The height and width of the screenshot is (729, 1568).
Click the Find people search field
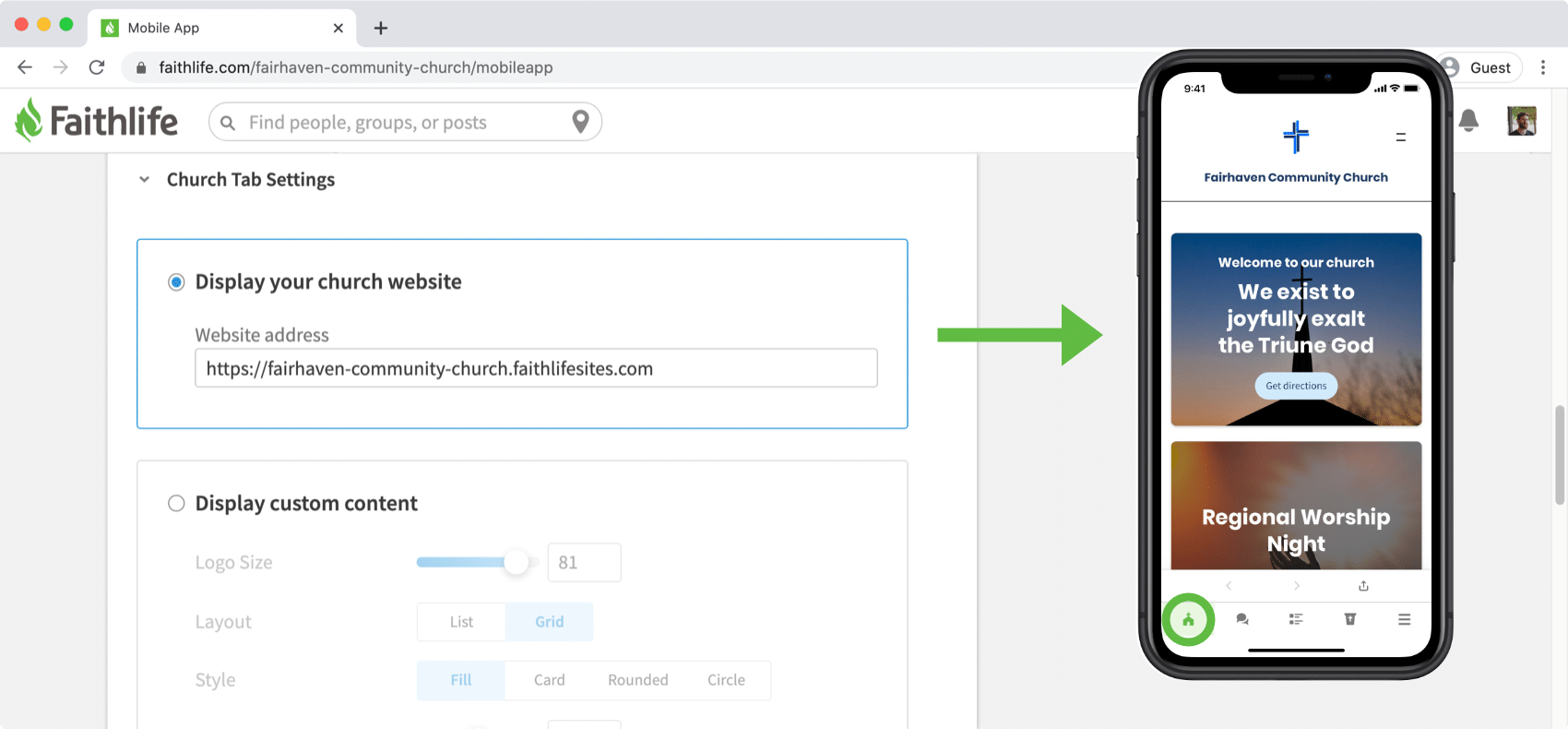tap(406, 122)
